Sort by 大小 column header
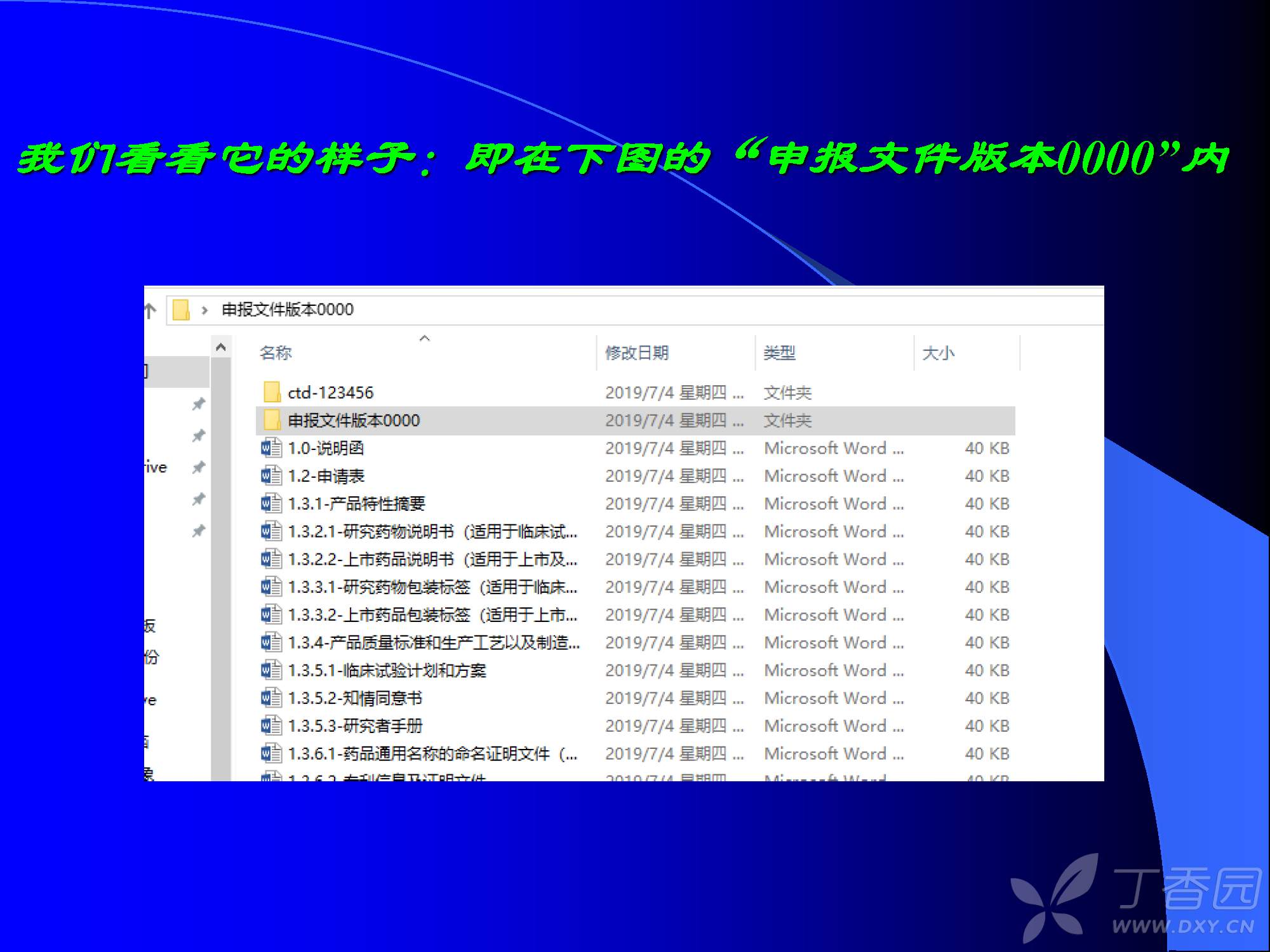Viewport: 1270px width, 952px height. [x=938, y=353]
